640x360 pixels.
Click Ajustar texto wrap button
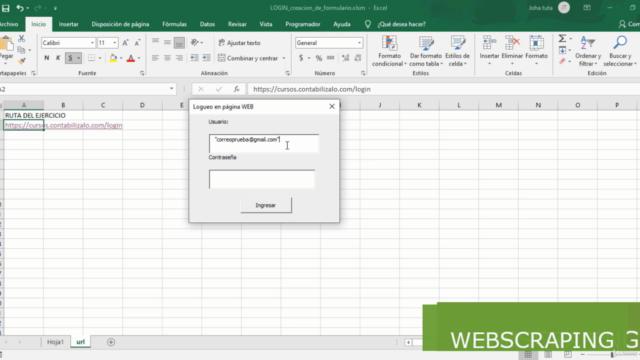click(x=239, y=43)
